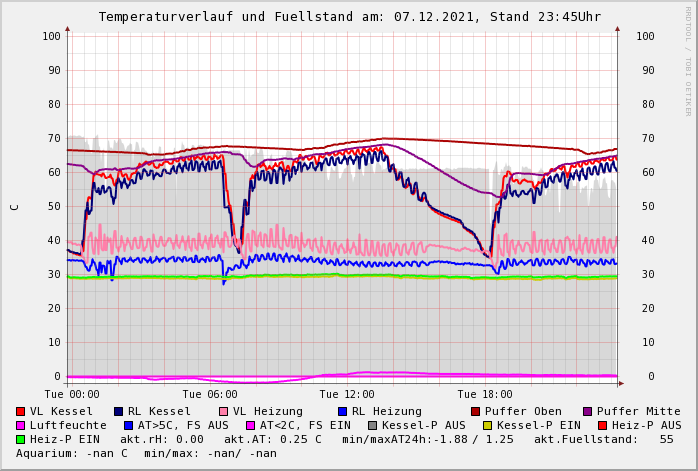Click the pink VL Heizung legend swatch
The image size is (698, 471).
point(223,412)
